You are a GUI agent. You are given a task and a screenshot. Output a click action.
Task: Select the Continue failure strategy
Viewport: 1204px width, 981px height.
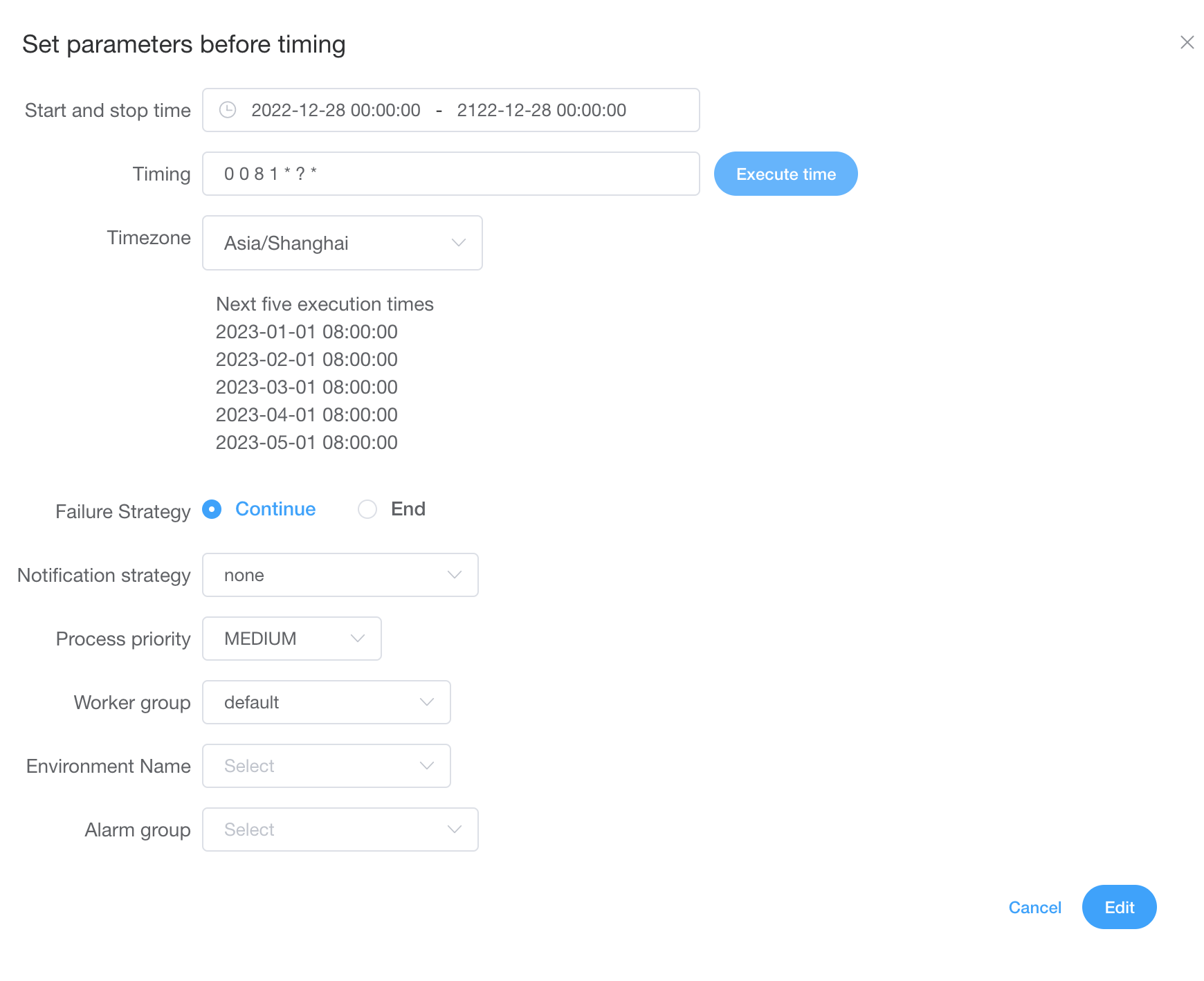pos(212,509)
